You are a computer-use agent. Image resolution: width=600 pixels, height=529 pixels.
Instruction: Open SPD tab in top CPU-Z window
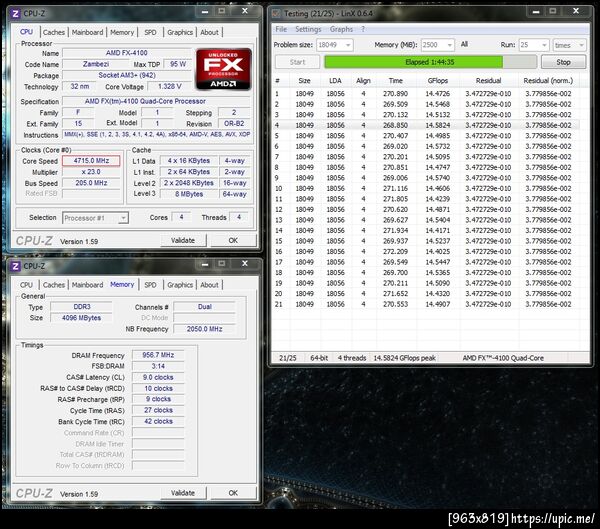[150, 33]
